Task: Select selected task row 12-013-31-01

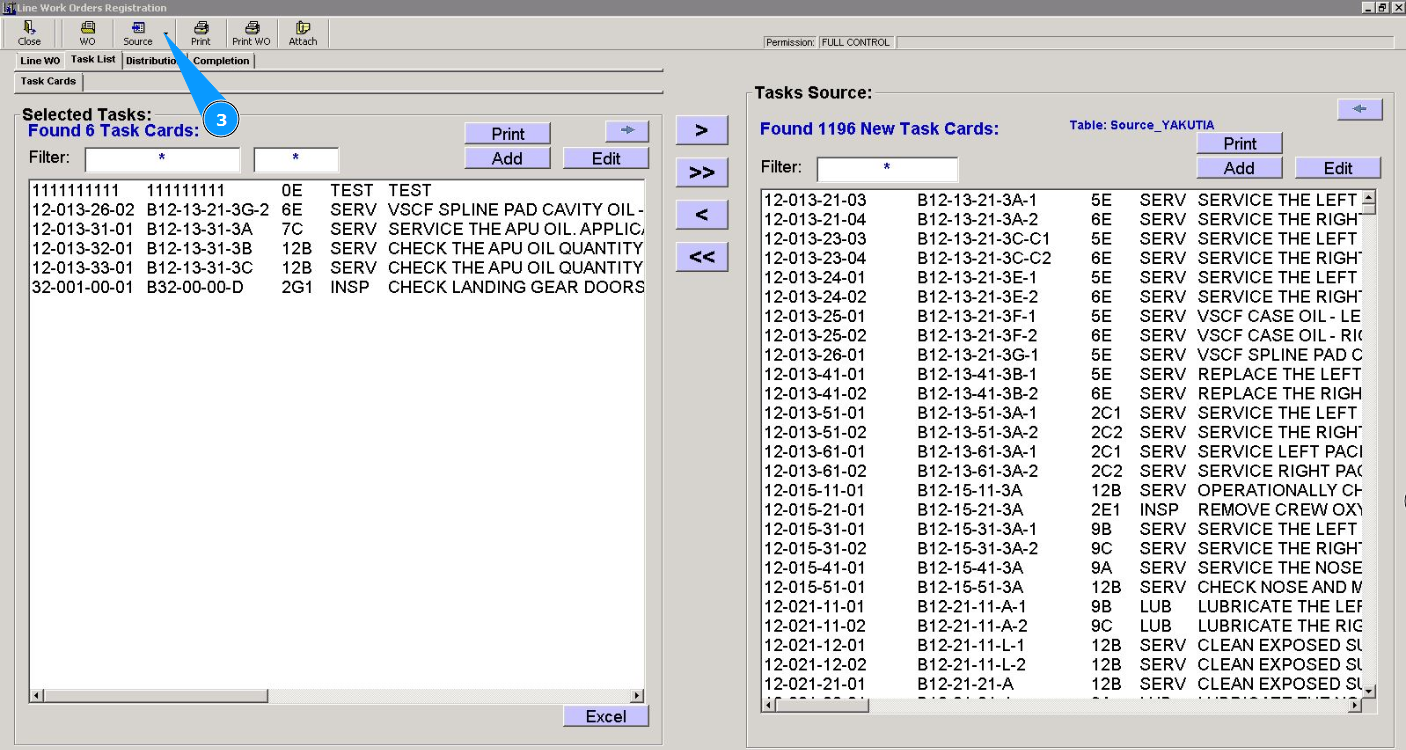Action: (337, 229)
